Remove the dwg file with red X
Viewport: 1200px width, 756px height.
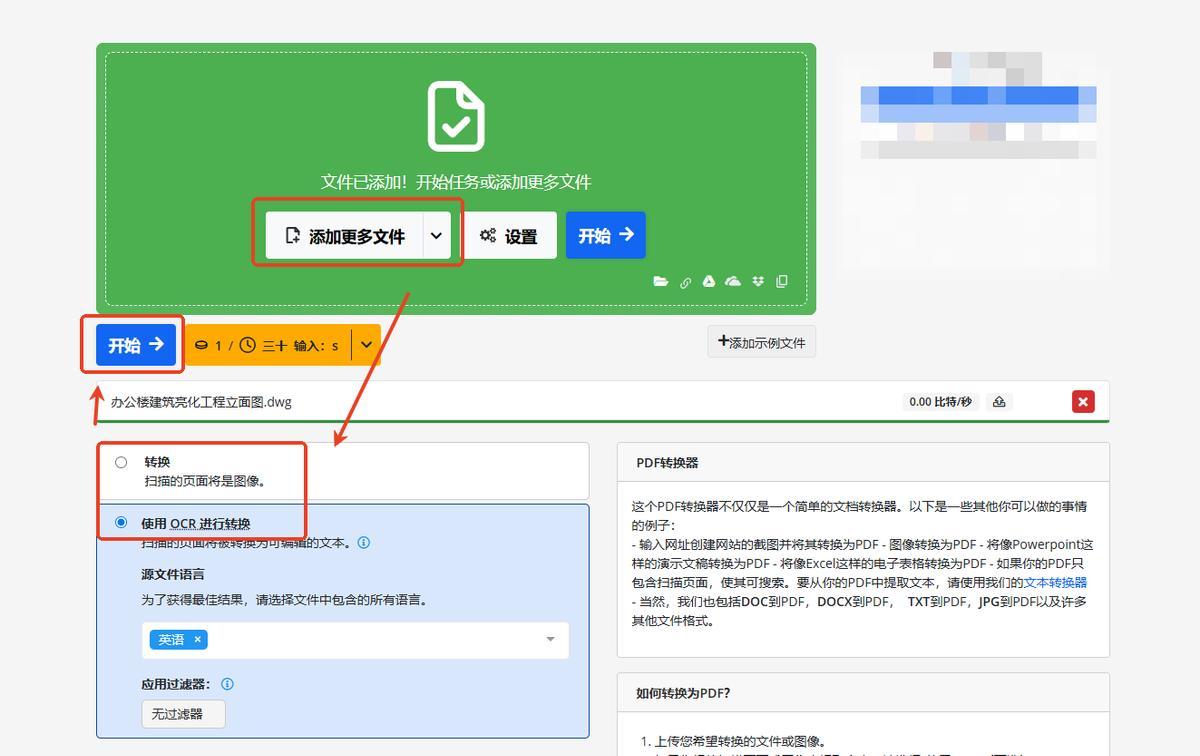(x=1082, y=402)
